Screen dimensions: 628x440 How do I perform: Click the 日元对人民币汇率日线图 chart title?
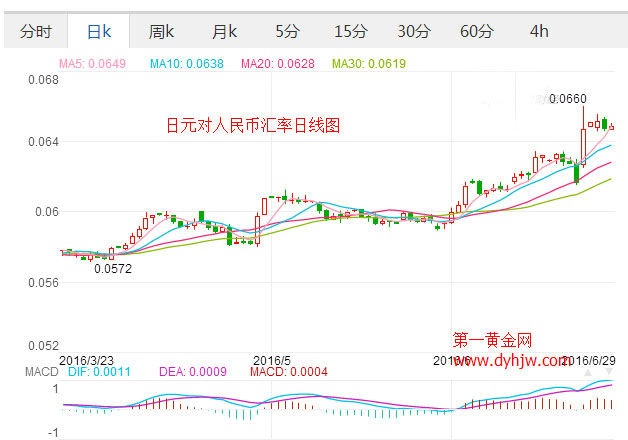[253, 125]
